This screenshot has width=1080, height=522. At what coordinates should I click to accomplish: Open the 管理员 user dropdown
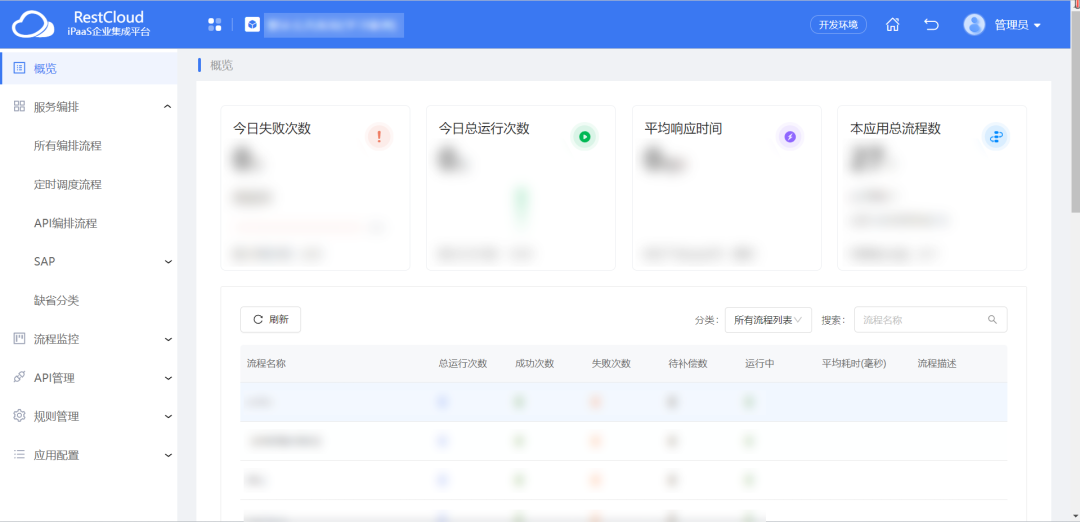pyautogui.click(x=1003, y=25)
